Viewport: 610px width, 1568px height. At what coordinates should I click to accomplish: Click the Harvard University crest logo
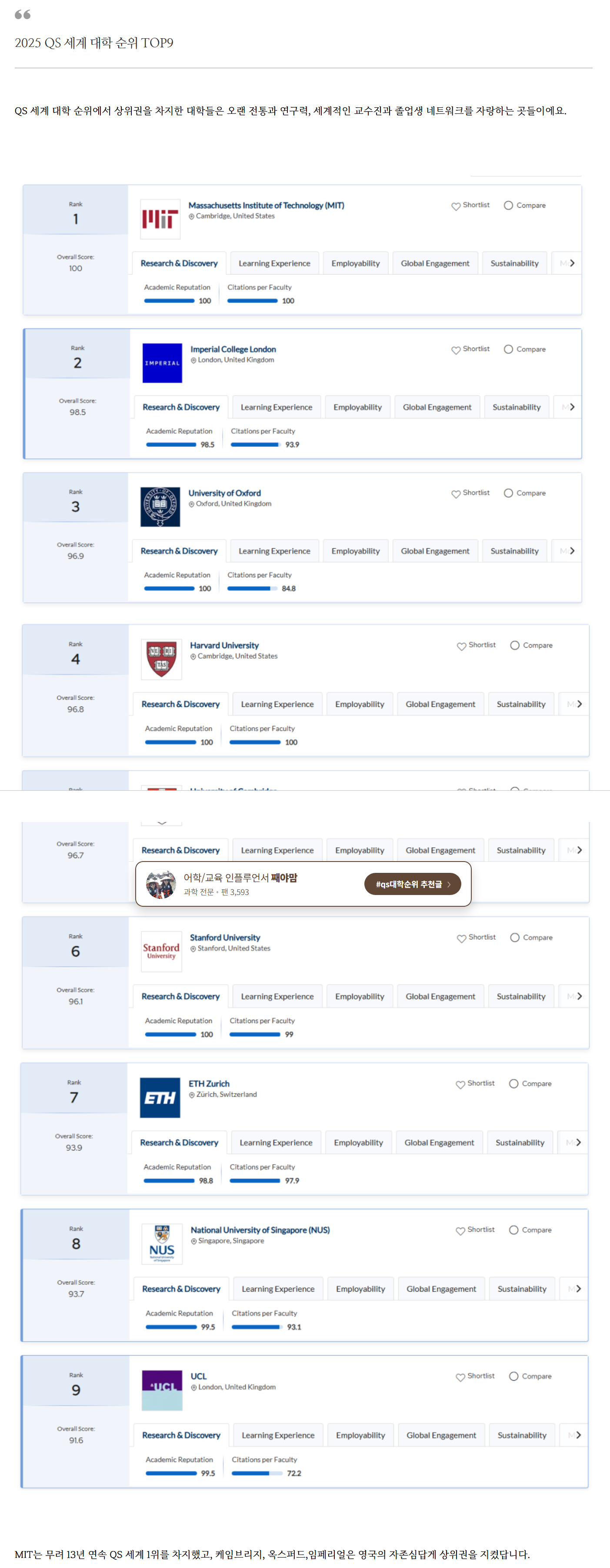[x=161, y=659]
